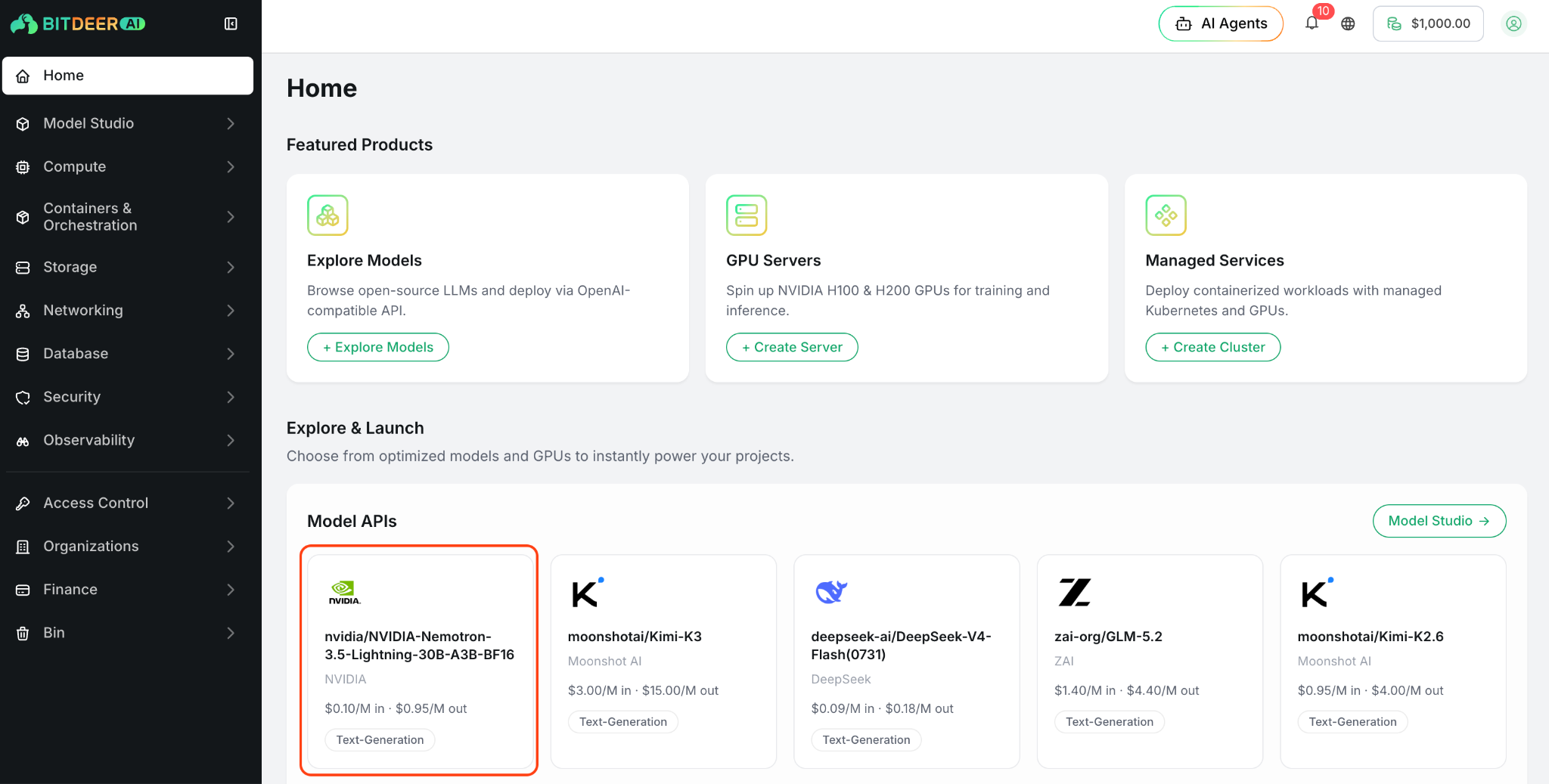Click the Bin trash icon

click(23, 633)
